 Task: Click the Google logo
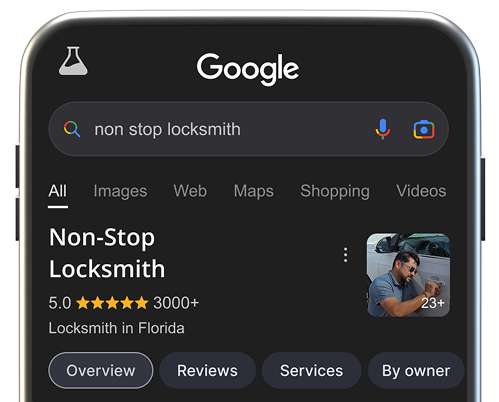coord(248,69)
